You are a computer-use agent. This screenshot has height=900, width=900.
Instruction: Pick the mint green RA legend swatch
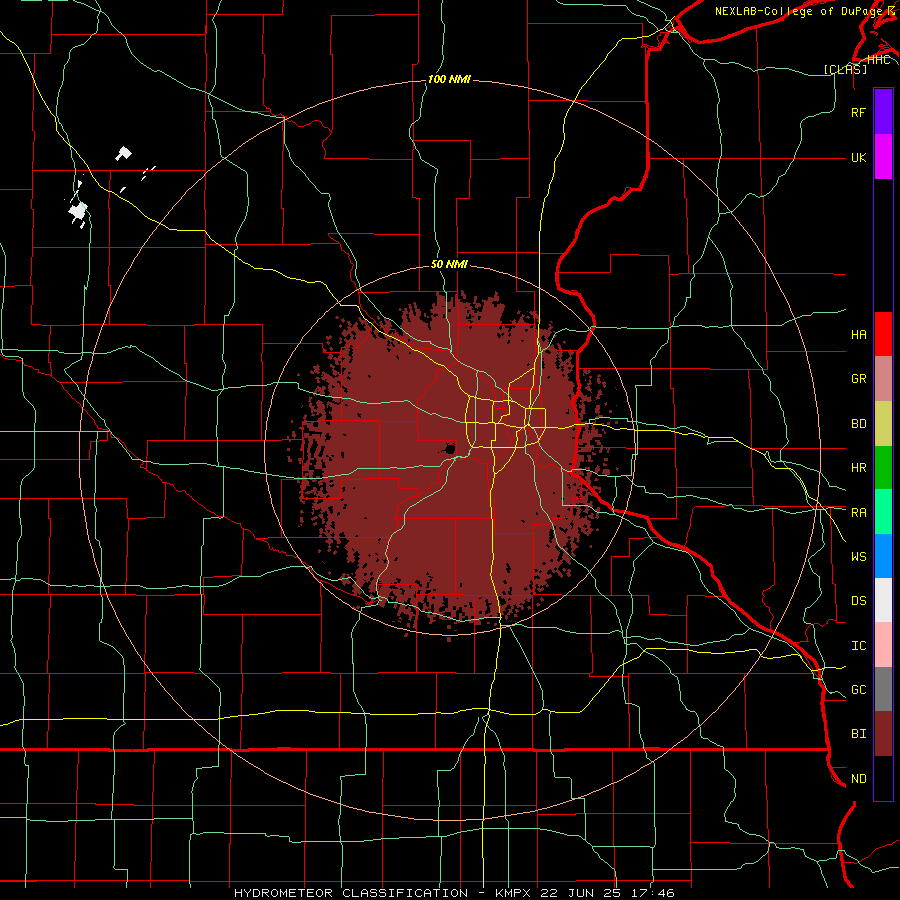883,511
